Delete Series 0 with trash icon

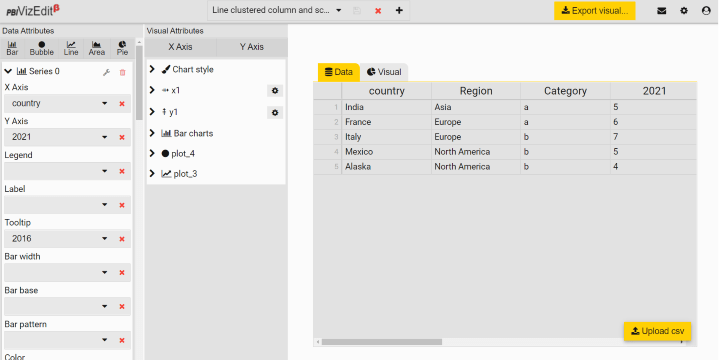122,72
